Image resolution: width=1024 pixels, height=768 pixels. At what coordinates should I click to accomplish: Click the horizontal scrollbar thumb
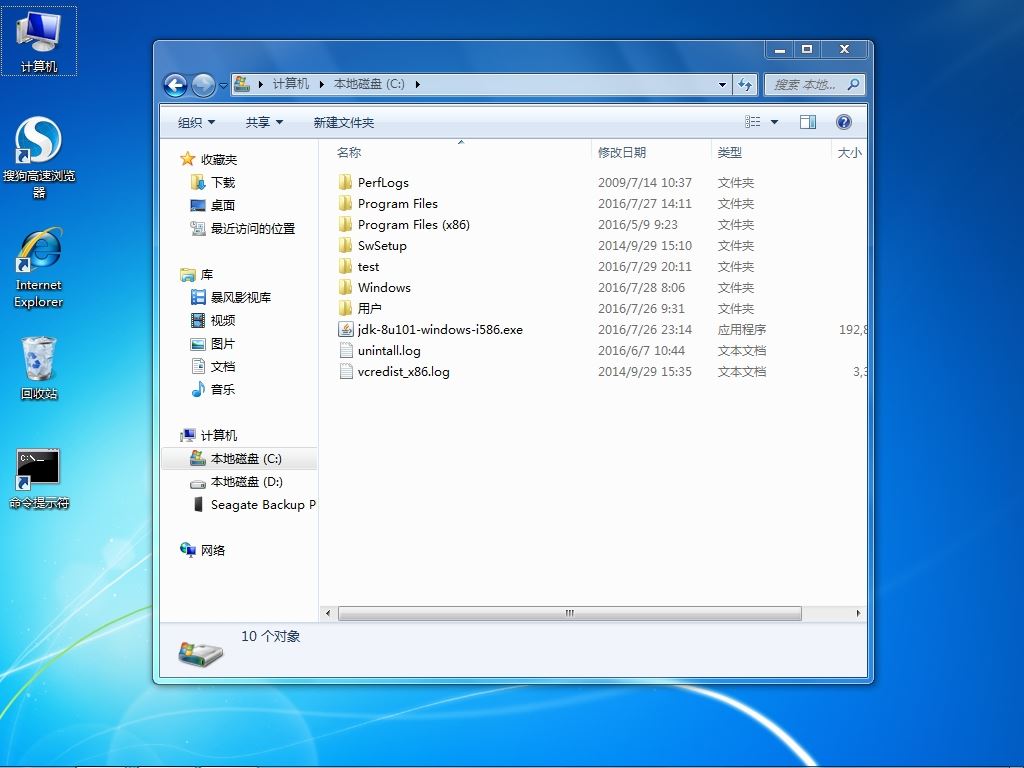point(569,613)
